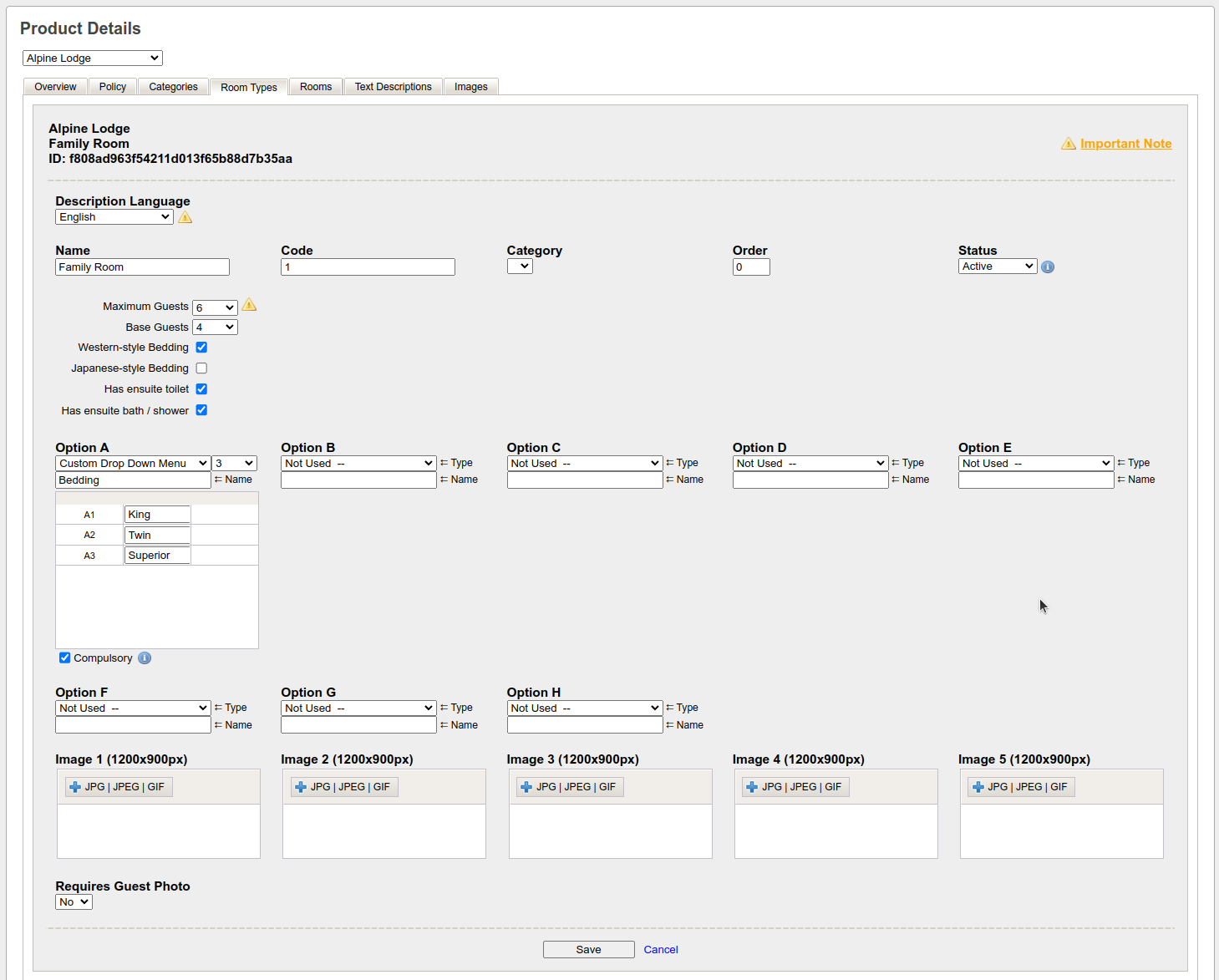This screenshot has width=1219, height=980.
Task: Click warning icon beside Maximum Guests
Action: pos(249,305)
